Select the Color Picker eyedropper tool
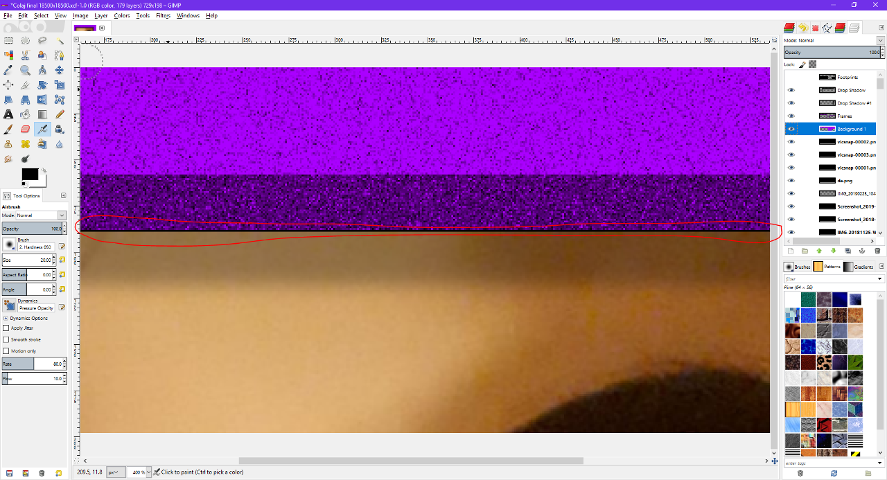This screenshot has width=887, height=480. (x=8, y=70)
